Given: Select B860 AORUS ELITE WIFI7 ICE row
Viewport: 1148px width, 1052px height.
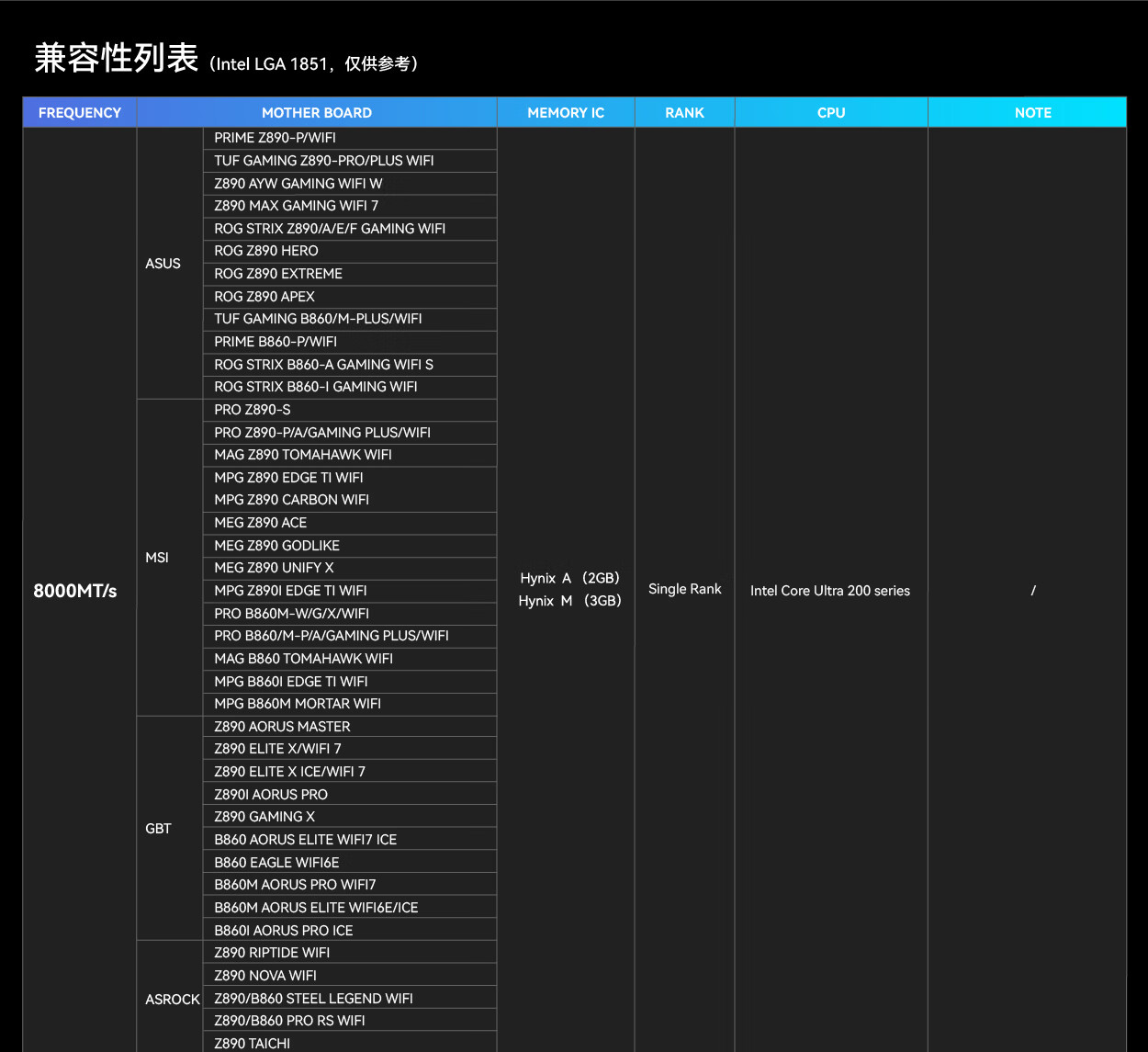Looking at the screenshot, I should 350,840.
